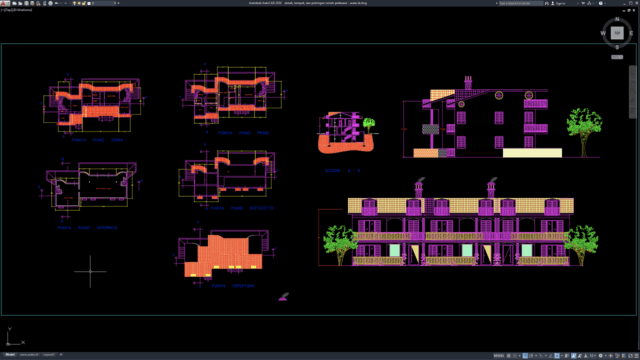Image resolution: width=640 pixels, height=360 pixels.
Task: Toggle the layer lock padlock icon
Action: click(84, 3)
